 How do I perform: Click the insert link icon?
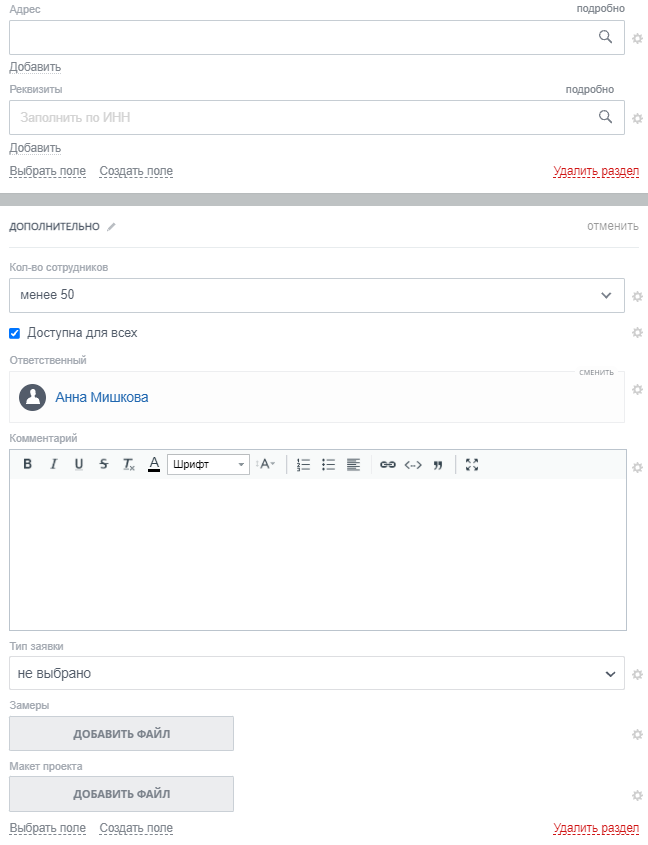pos(388,464)
